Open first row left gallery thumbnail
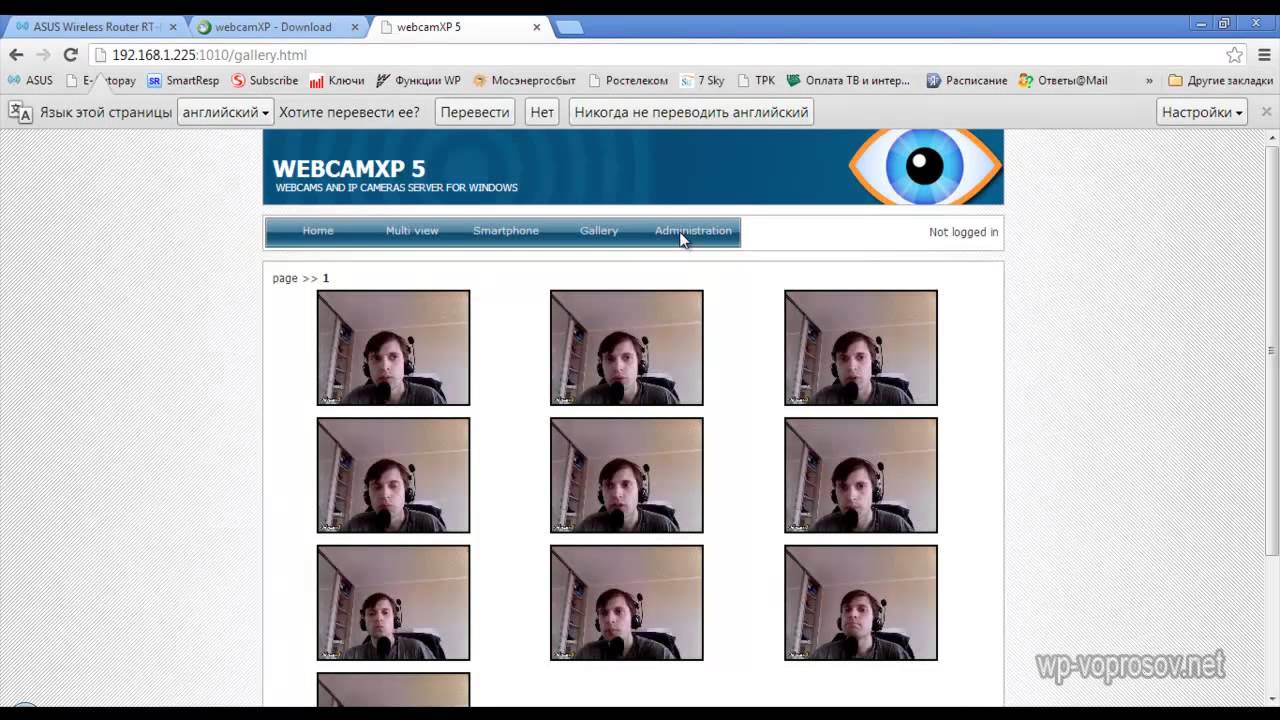This screenshot has height=720, width=1280. (393, 348)
